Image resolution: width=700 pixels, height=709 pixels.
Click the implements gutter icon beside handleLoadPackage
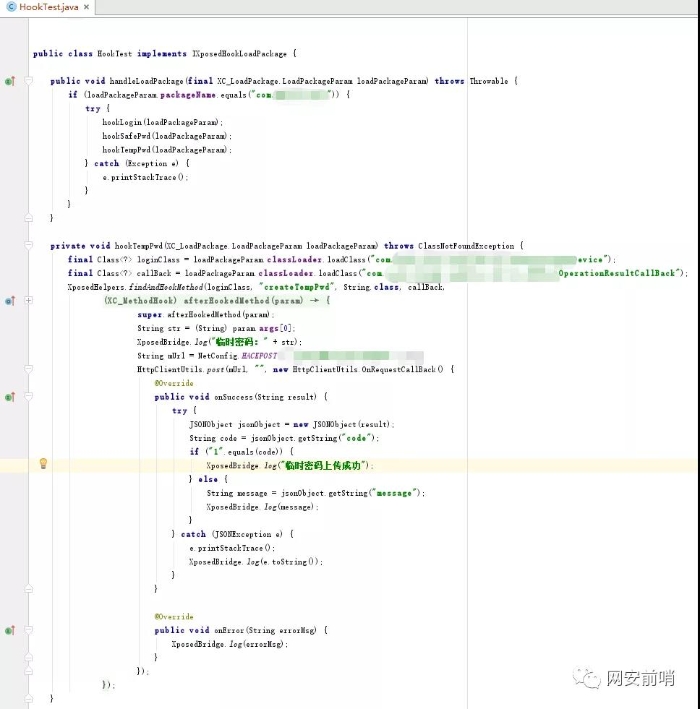9,81
